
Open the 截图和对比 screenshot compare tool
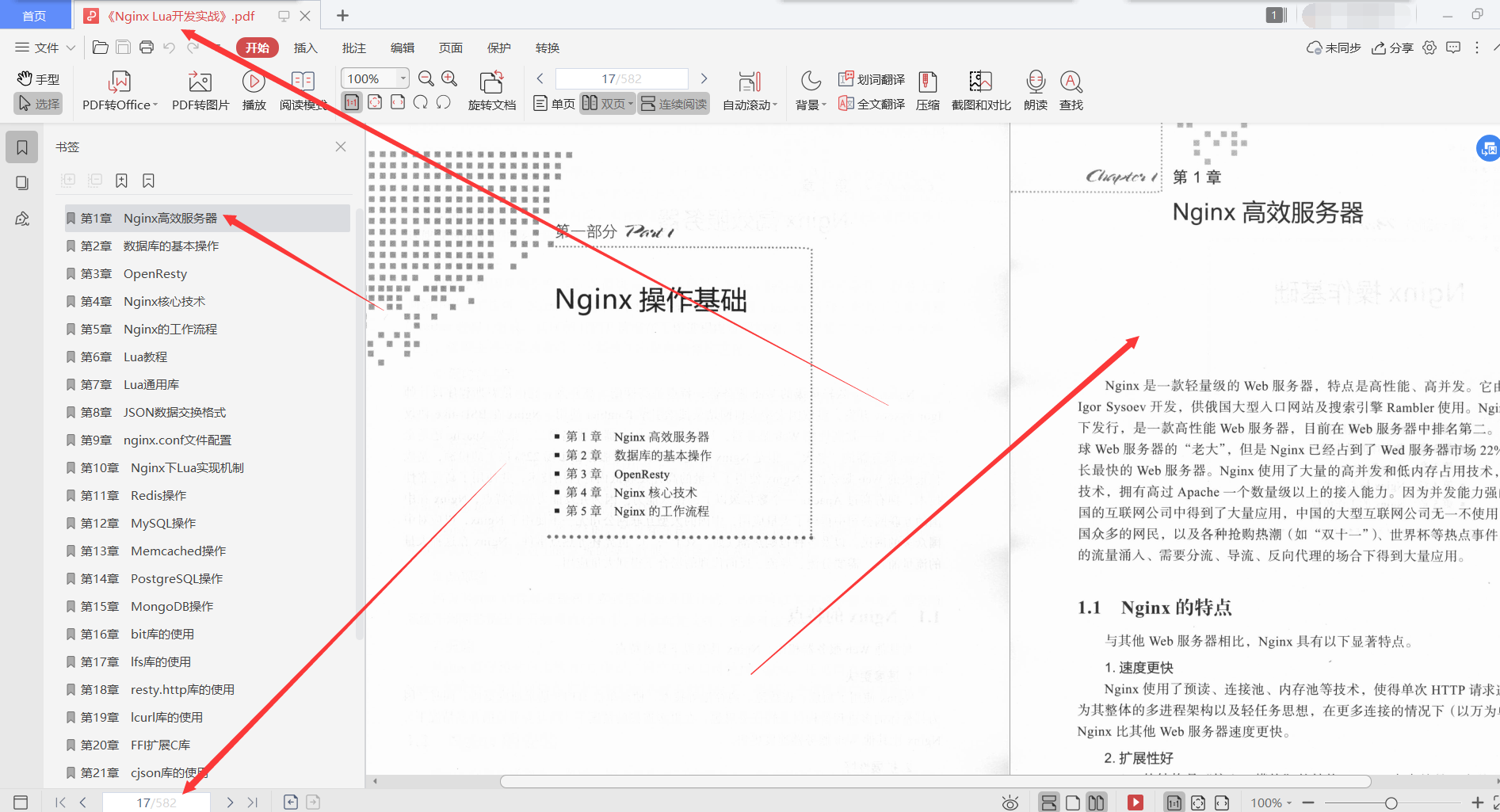(x=979, y=90)
